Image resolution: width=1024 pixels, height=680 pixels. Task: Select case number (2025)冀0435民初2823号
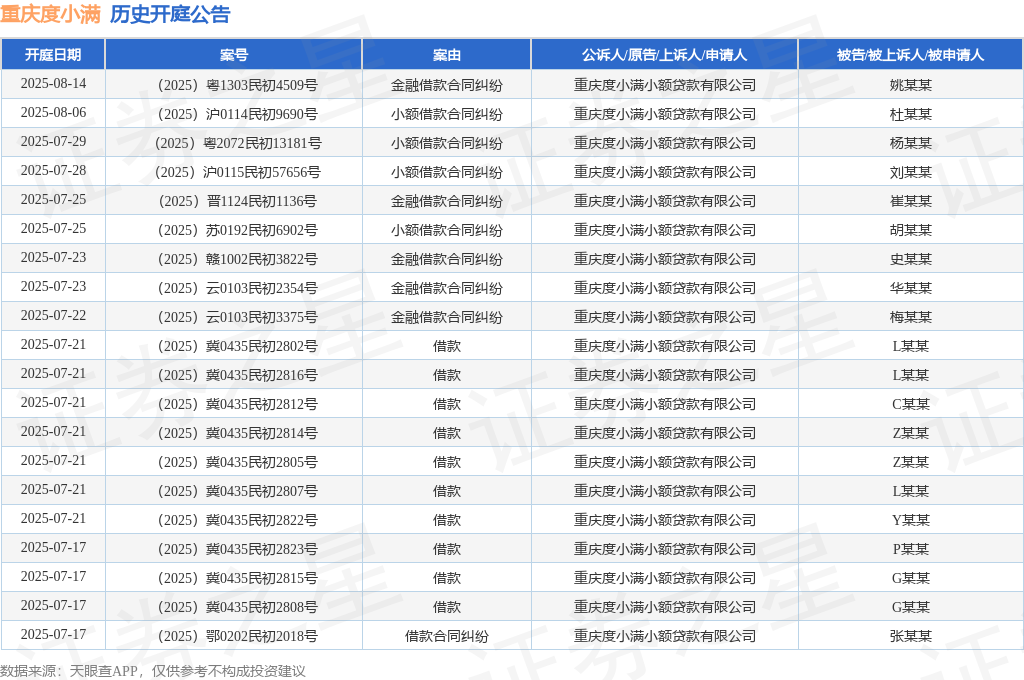coord(237,549)
